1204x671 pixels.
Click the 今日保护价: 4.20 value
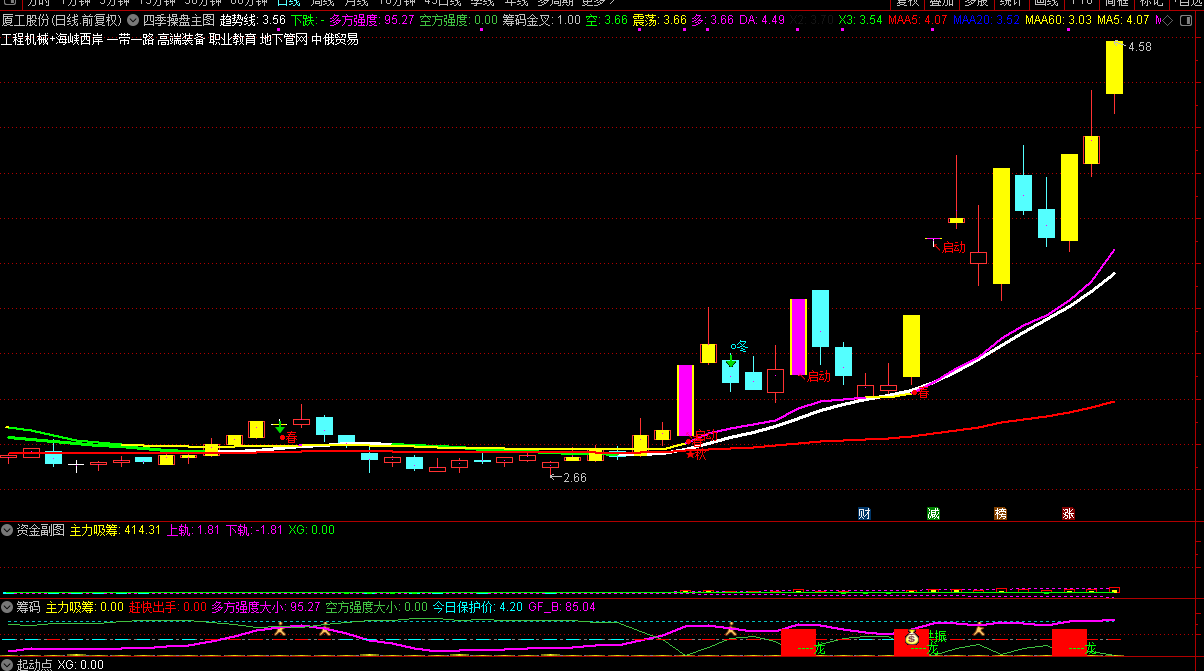[477, 606]
